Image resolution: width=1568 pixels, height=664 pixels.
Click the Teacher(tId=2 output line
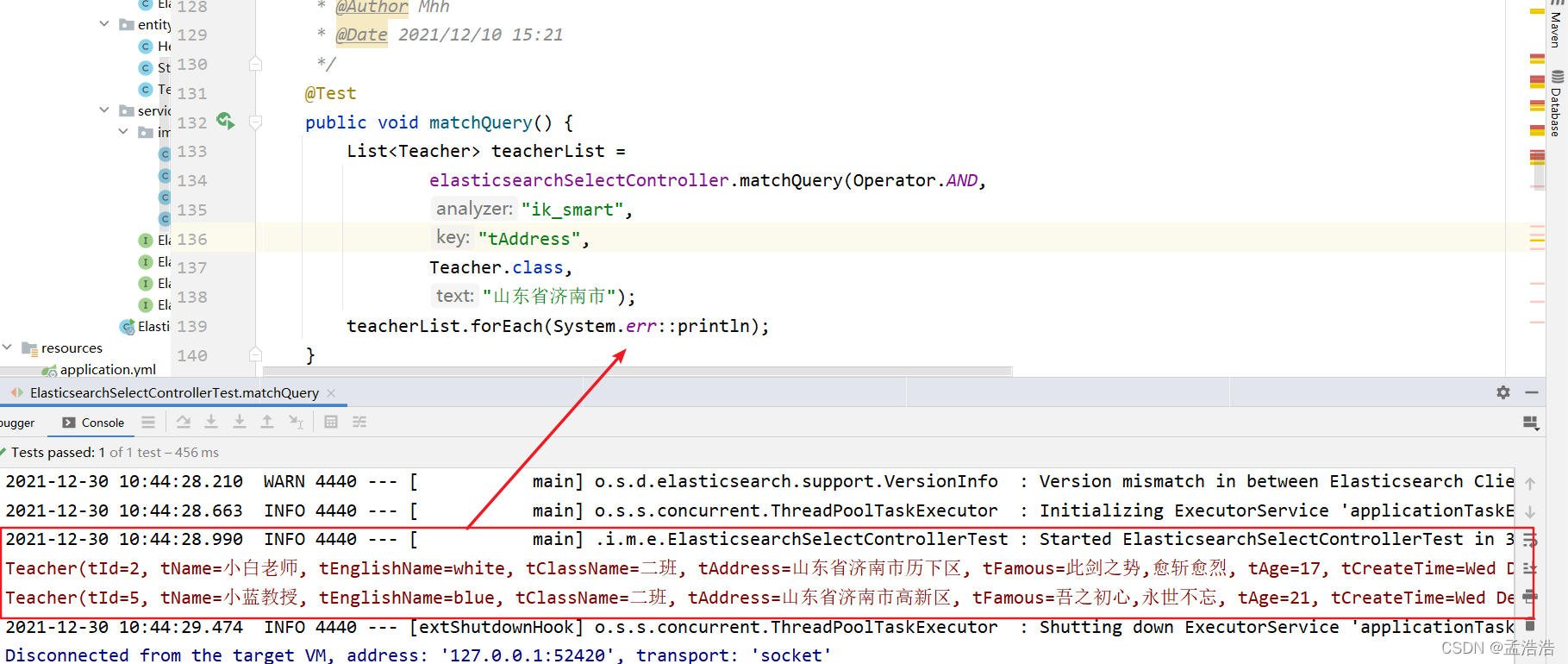pos(759,568)
